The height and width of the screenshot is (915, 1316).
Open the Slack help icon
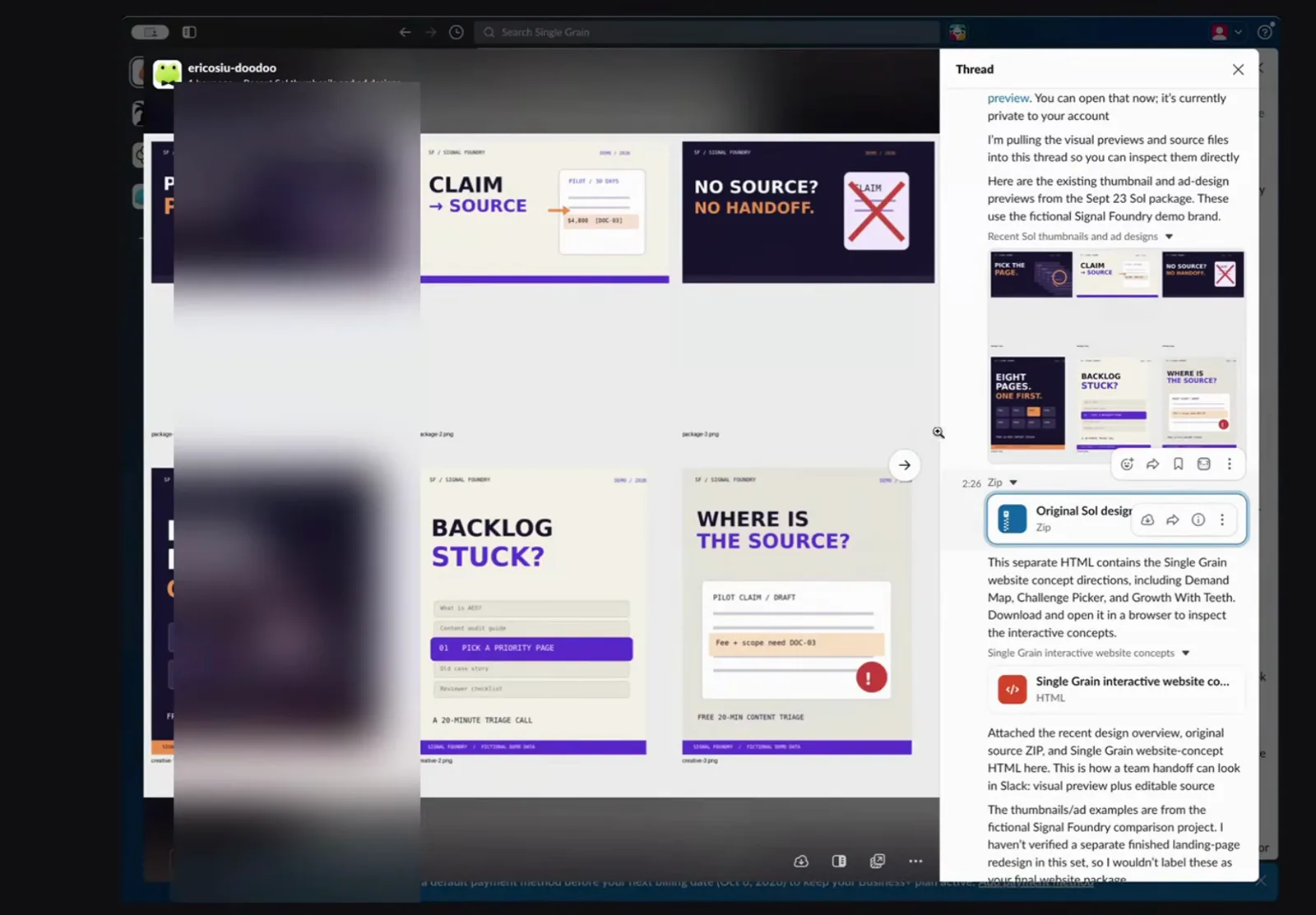click(1265, 32)
